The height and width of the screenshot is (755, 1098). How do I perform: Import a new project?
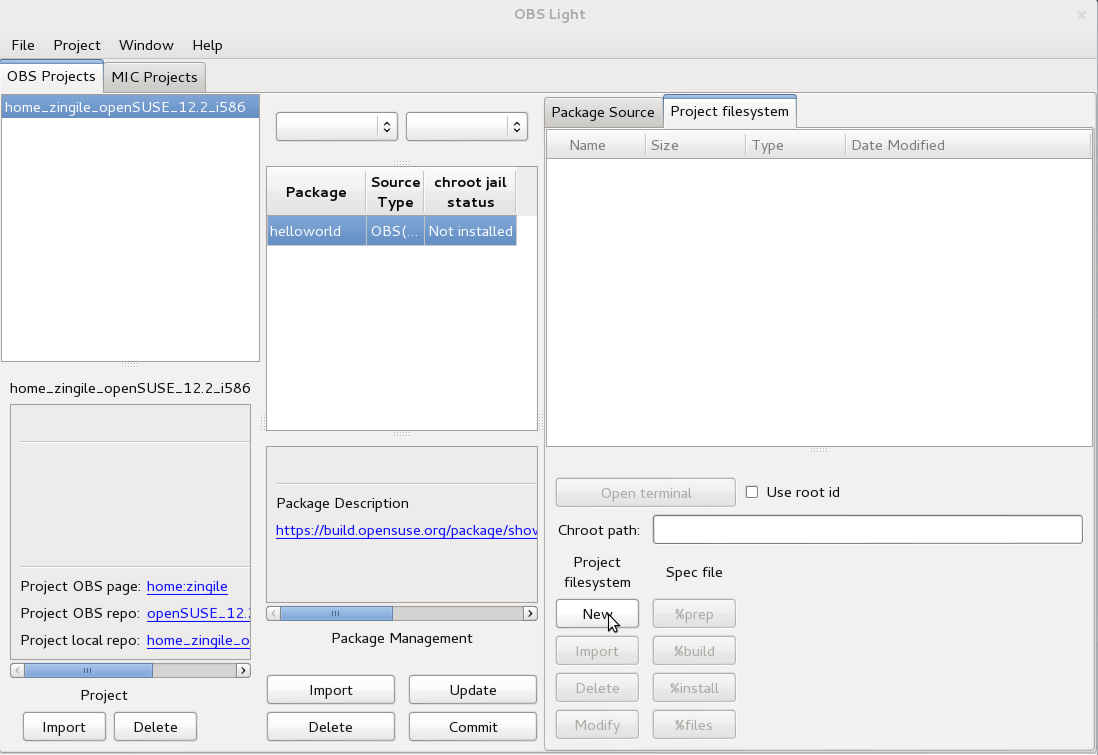click(x=64, y=726)
